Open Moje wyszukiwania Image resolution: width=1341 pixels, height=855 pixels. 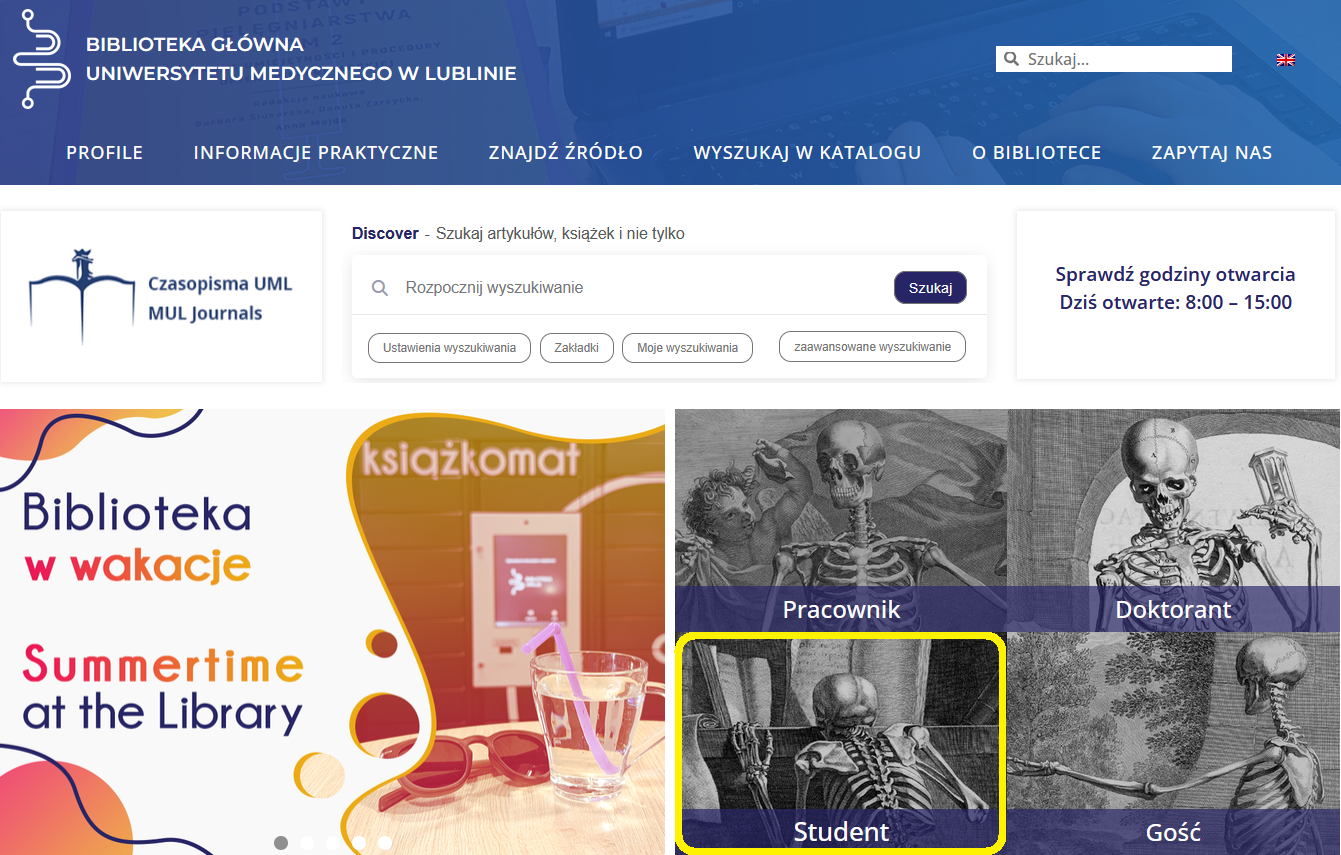pos(687,348)
